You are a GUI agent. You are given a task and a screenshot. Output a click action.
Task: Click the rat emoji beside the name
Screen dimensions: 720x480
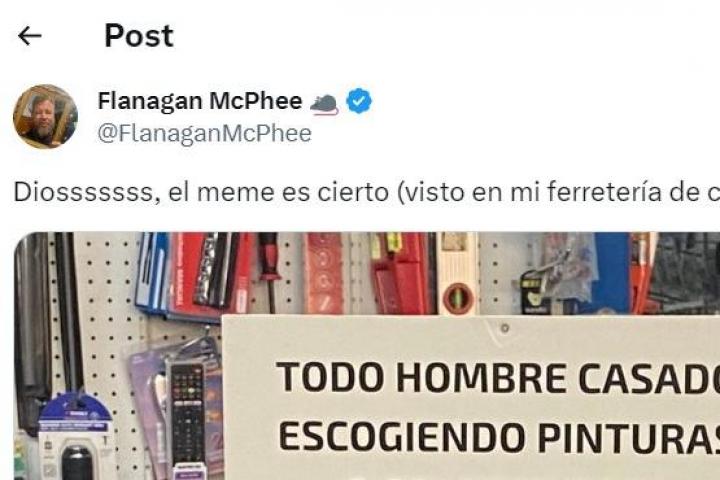(x=324, y=103)
